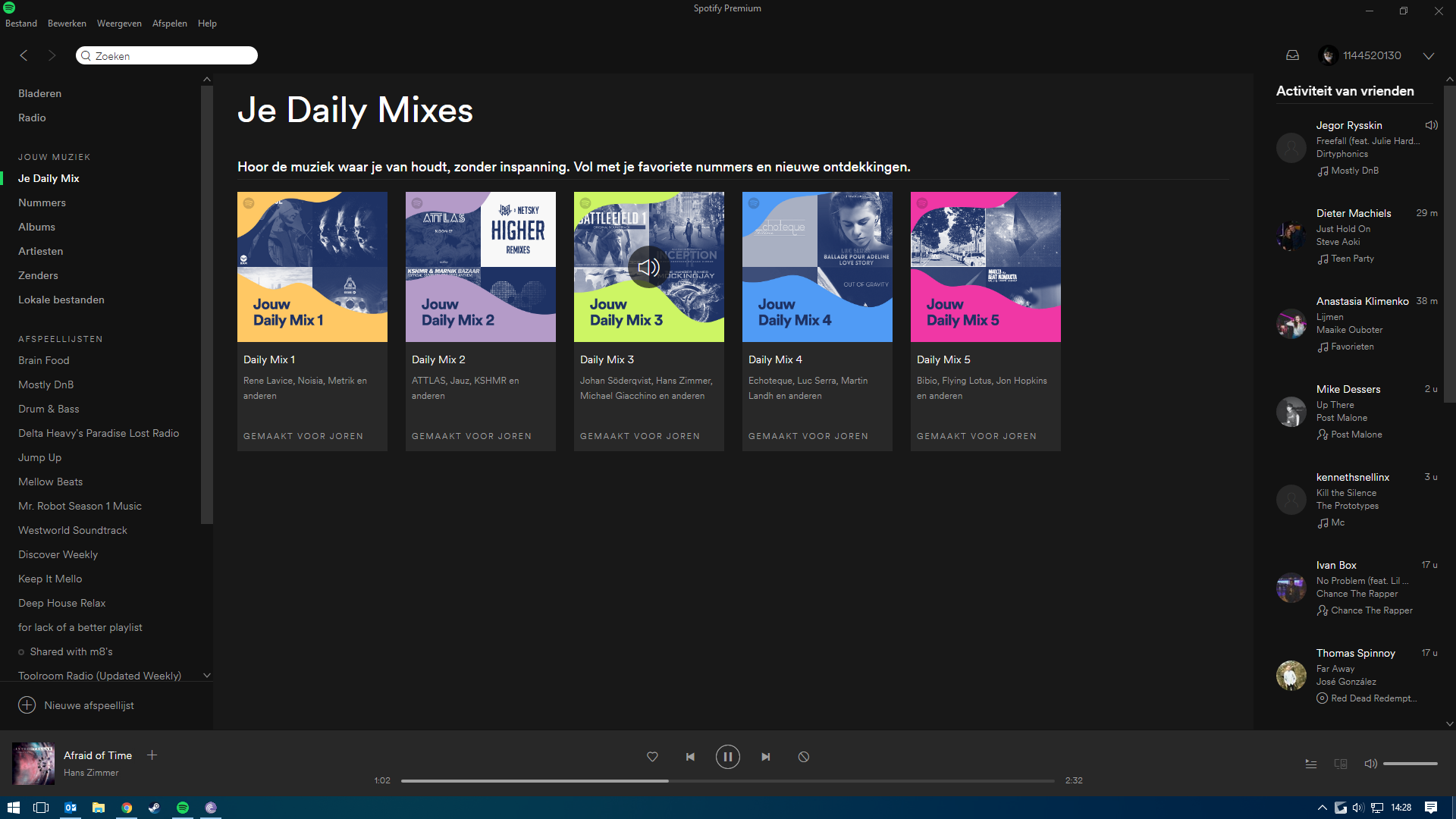The height and width of the screenshot is (819, 1456).
Task: Like the song with the heart icon
Action: (x=652, y=757)
